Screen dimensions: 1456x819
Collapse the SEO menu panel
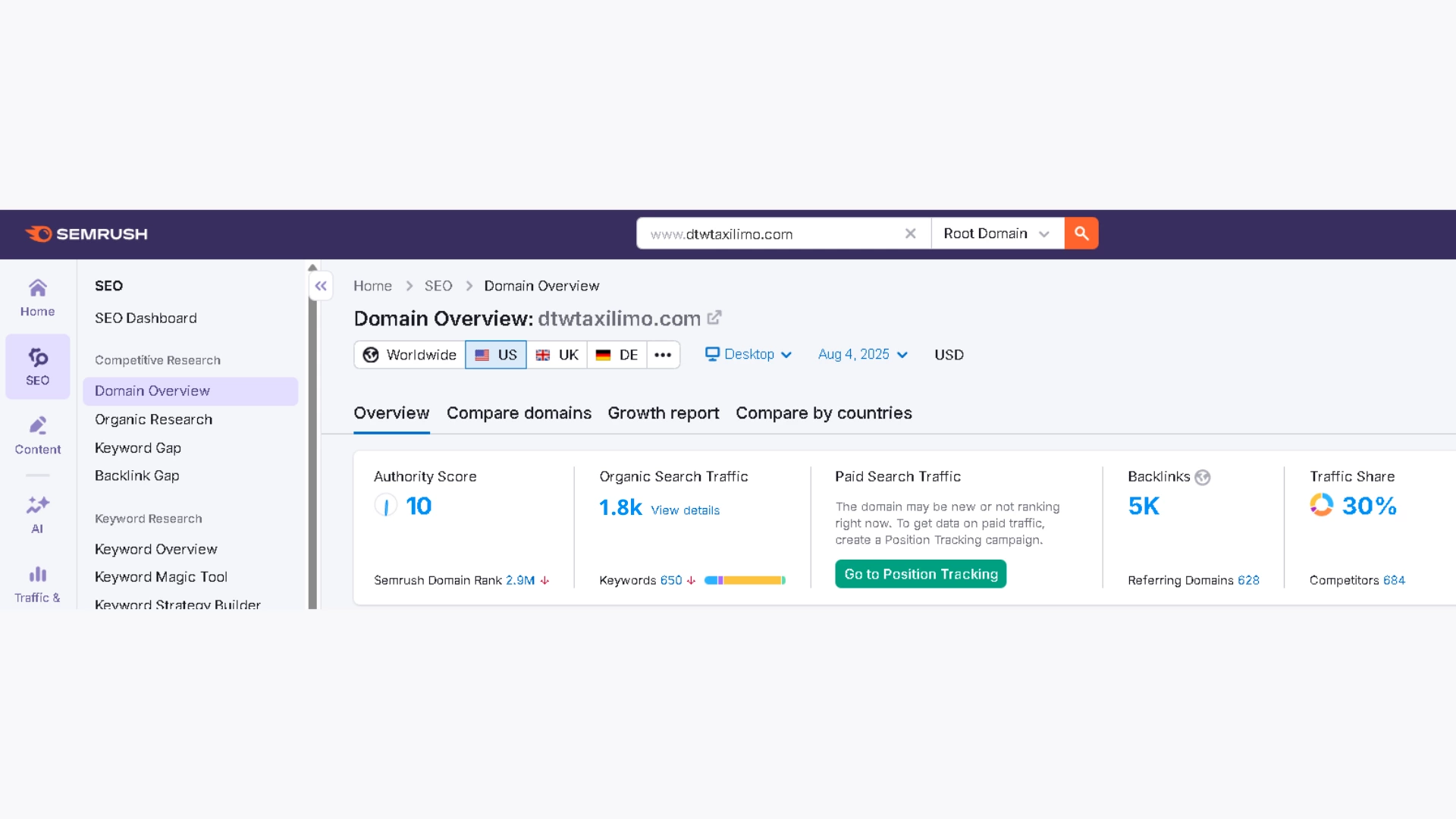[x=321, y=286]
